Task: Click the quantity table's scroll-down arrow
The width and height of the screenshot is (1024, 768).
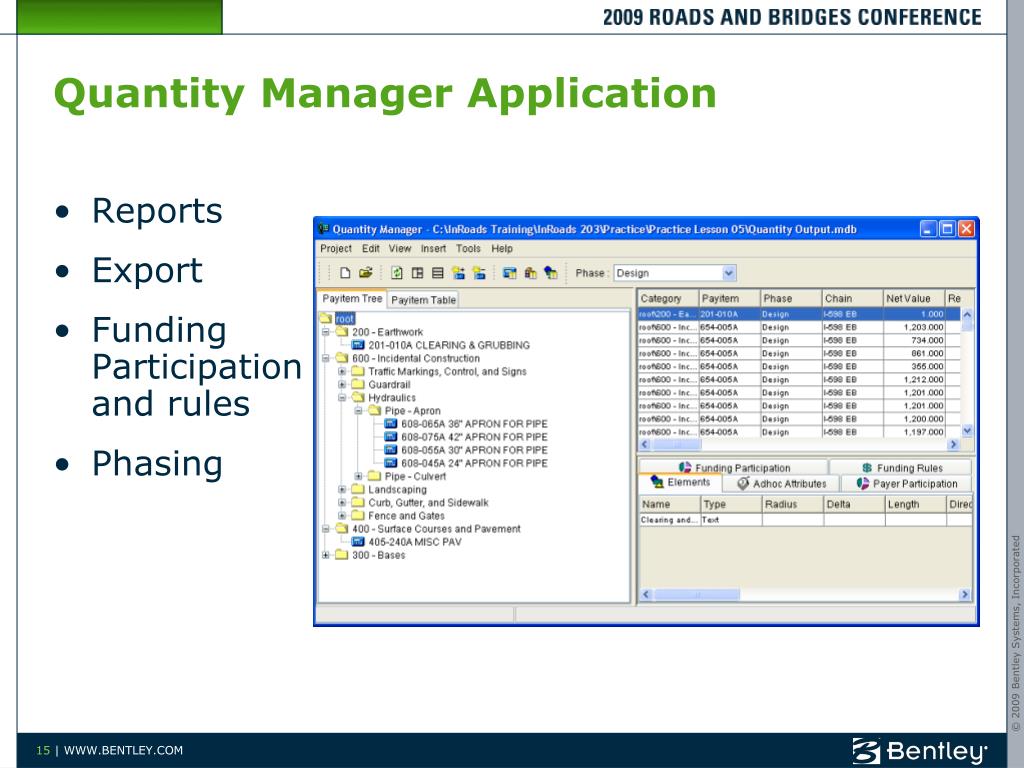Action: 967,431
